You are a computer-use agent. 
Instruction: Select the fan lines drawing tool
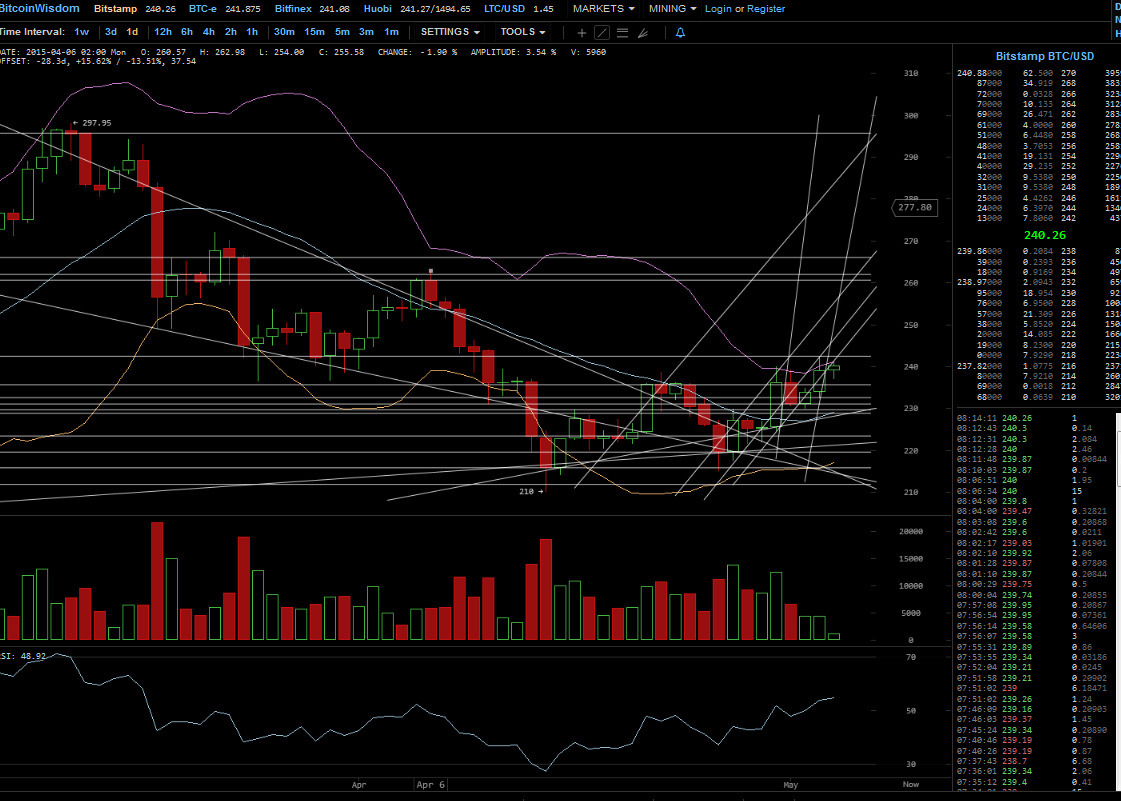[643, 32]
